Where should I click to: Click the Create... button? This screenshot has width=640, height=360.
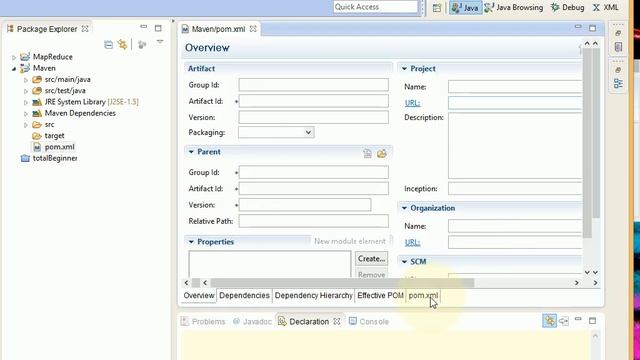click(x=371, y=259)
